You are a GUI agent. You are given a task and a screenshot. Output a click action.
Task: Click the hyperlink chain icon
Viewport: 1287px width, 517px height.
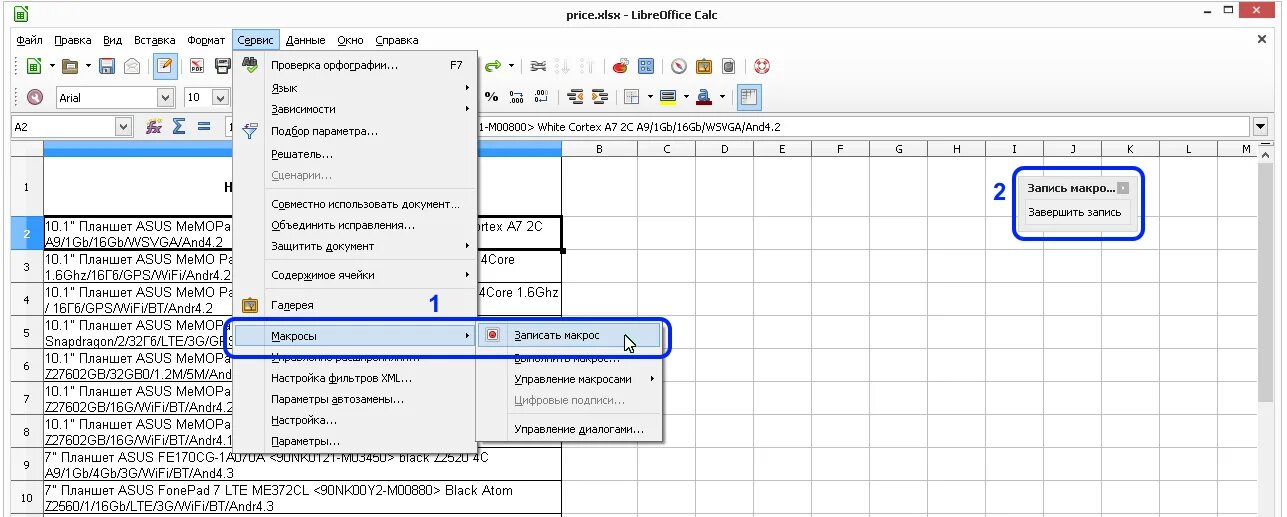tap(538, 67)
